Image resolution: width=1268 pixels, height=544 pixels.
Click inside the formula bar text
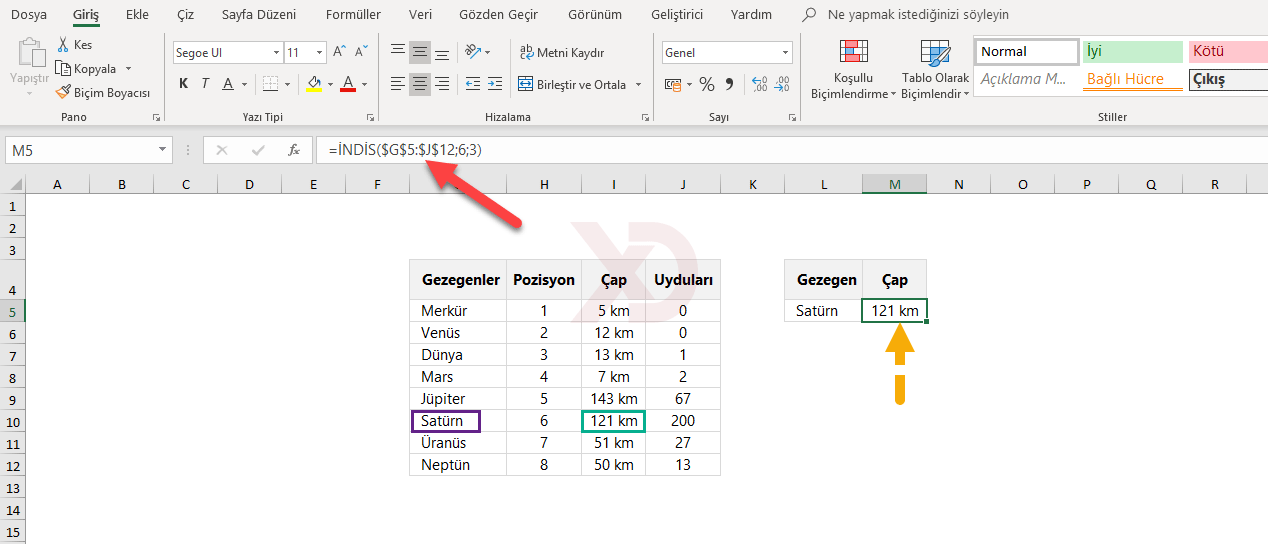[x=405, y=150]
